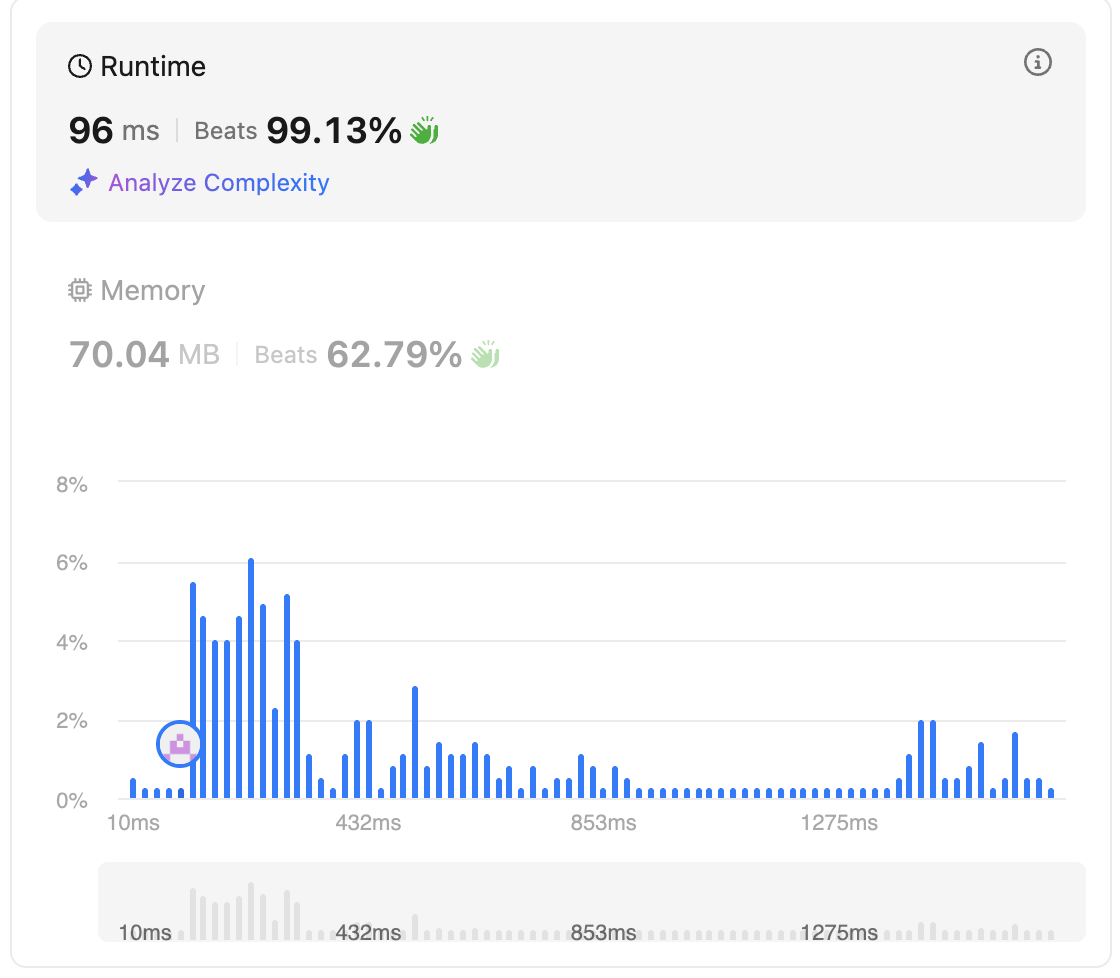This screenshot has width=1120, height=978.
Task: Click the tallest bar above 6%
Action: [x=251, y=678]
